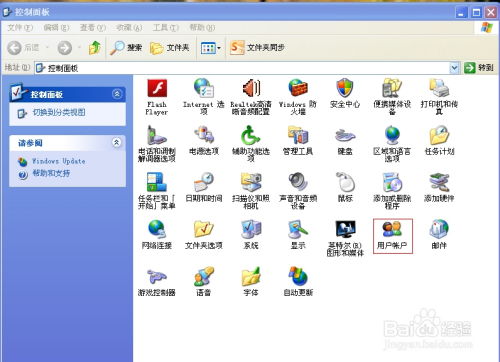Open the 查看(V) menu

93,28
